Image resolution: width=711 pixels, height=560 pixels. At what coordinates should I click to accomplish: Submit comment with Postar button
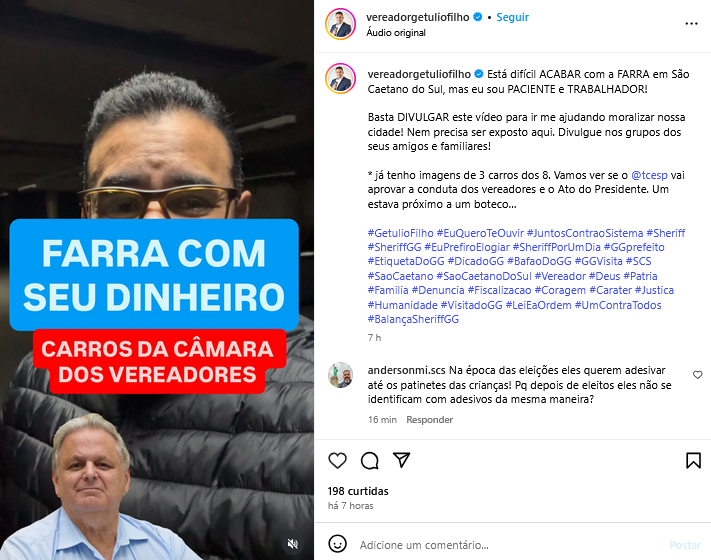point(685,545)
